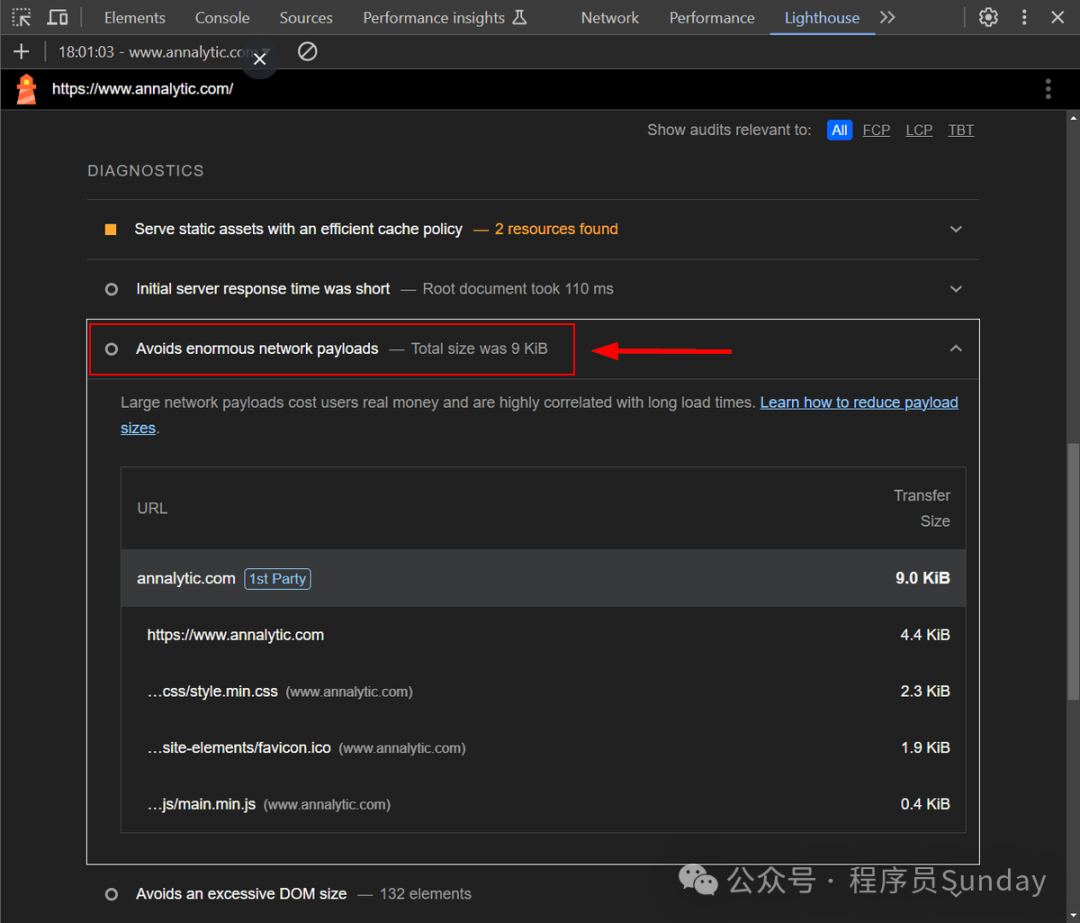Click the Lighthouse logo icon
The height and width of the screenshot is (923, 1080).
tap(26, 89)
